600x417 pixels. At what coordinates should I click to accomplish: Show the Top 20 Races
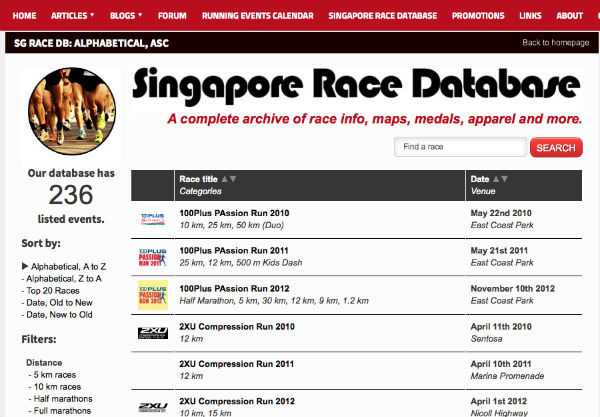click(53, 291)
